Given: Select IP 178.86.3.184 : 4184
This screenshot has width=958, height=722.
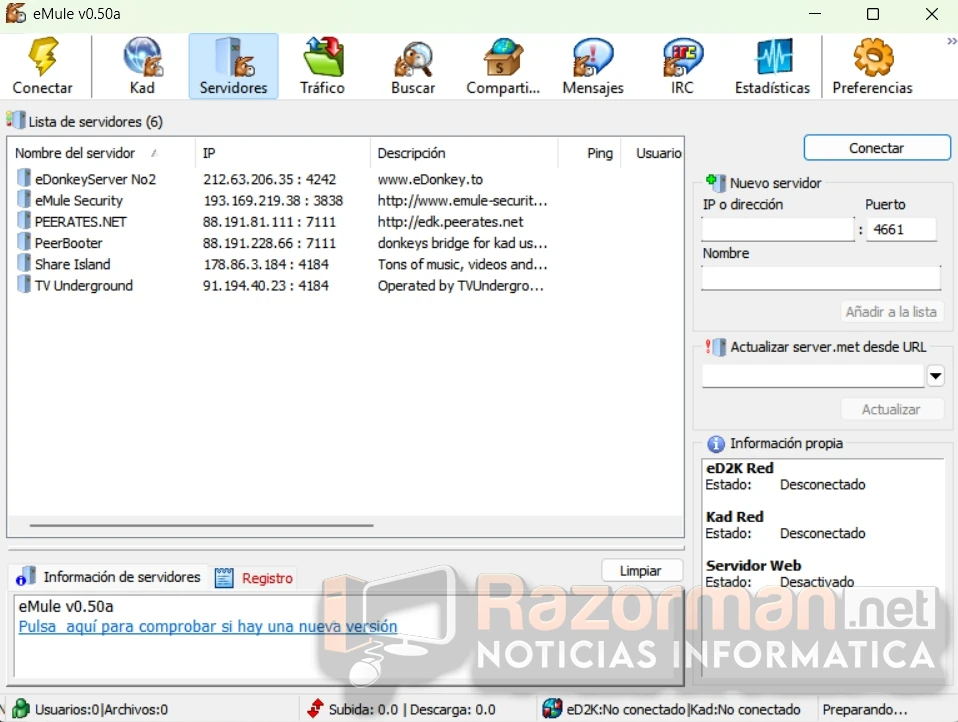Looking at the screenshot, I should point(266,264).
